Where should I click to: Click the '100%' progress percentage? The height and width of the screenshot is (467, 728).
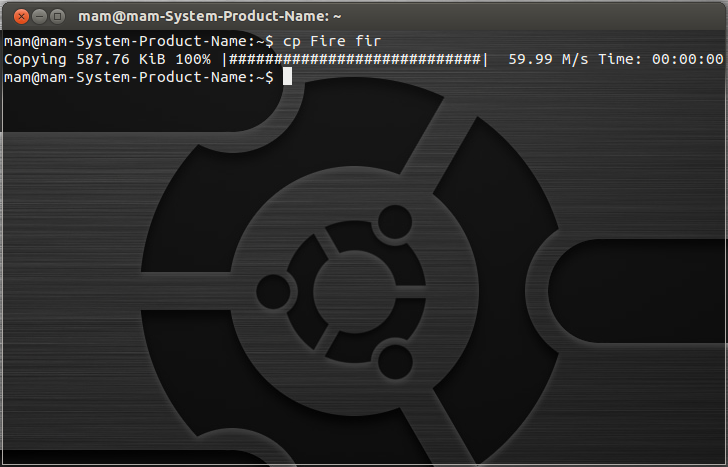click(x=191, y=59)
